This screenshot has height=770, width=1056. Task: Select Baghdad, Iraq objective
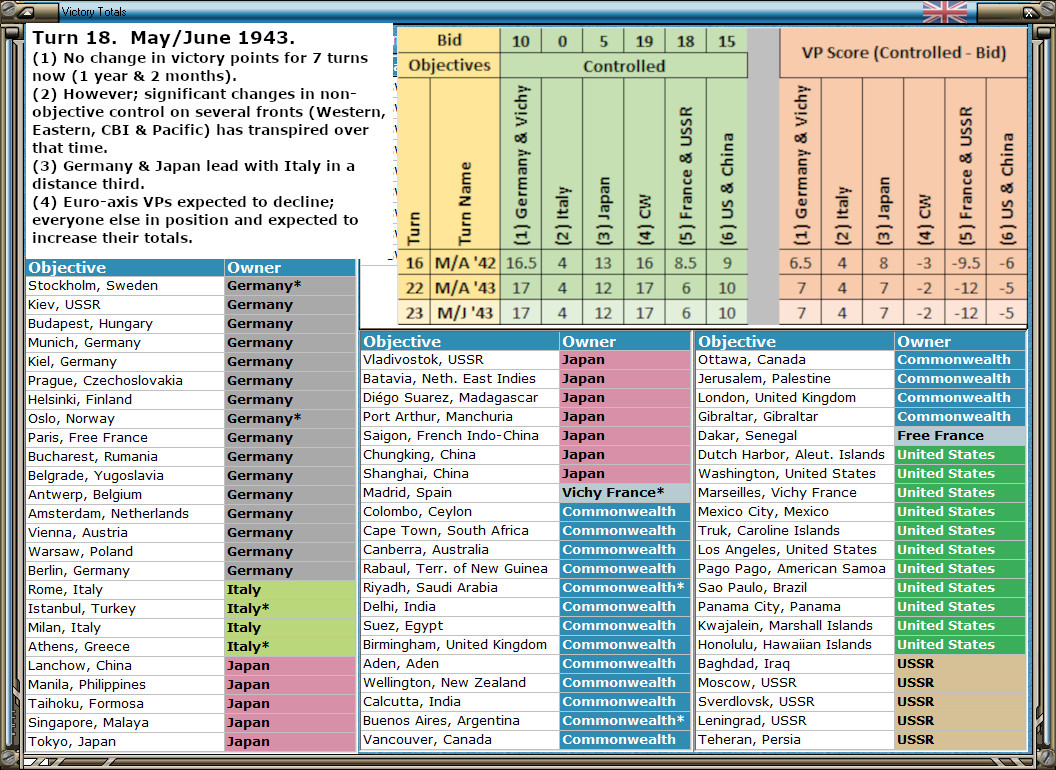(x=795, y=664)
